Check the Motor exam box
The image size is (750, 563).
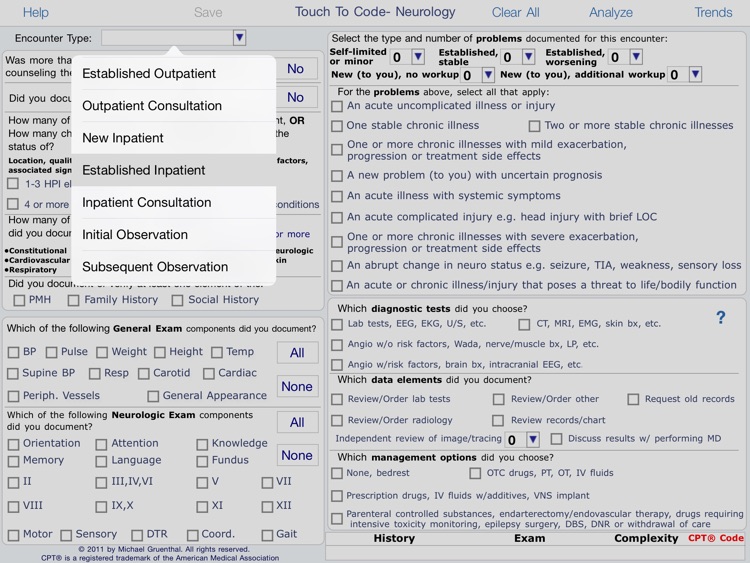click(13, 535)
